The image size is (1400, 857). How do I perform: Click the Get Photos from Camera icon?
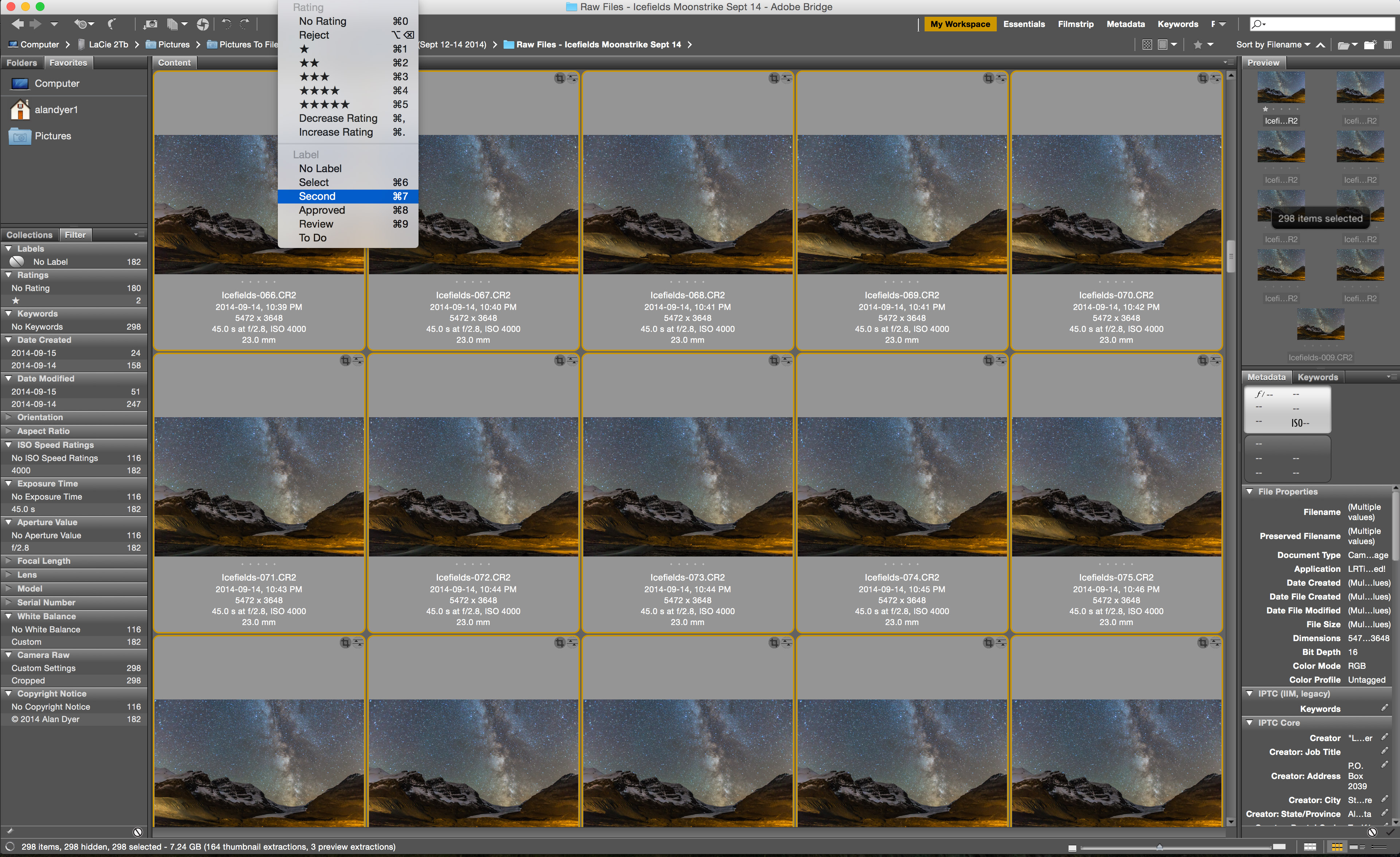pyautogui.click(x=150, y=24)
